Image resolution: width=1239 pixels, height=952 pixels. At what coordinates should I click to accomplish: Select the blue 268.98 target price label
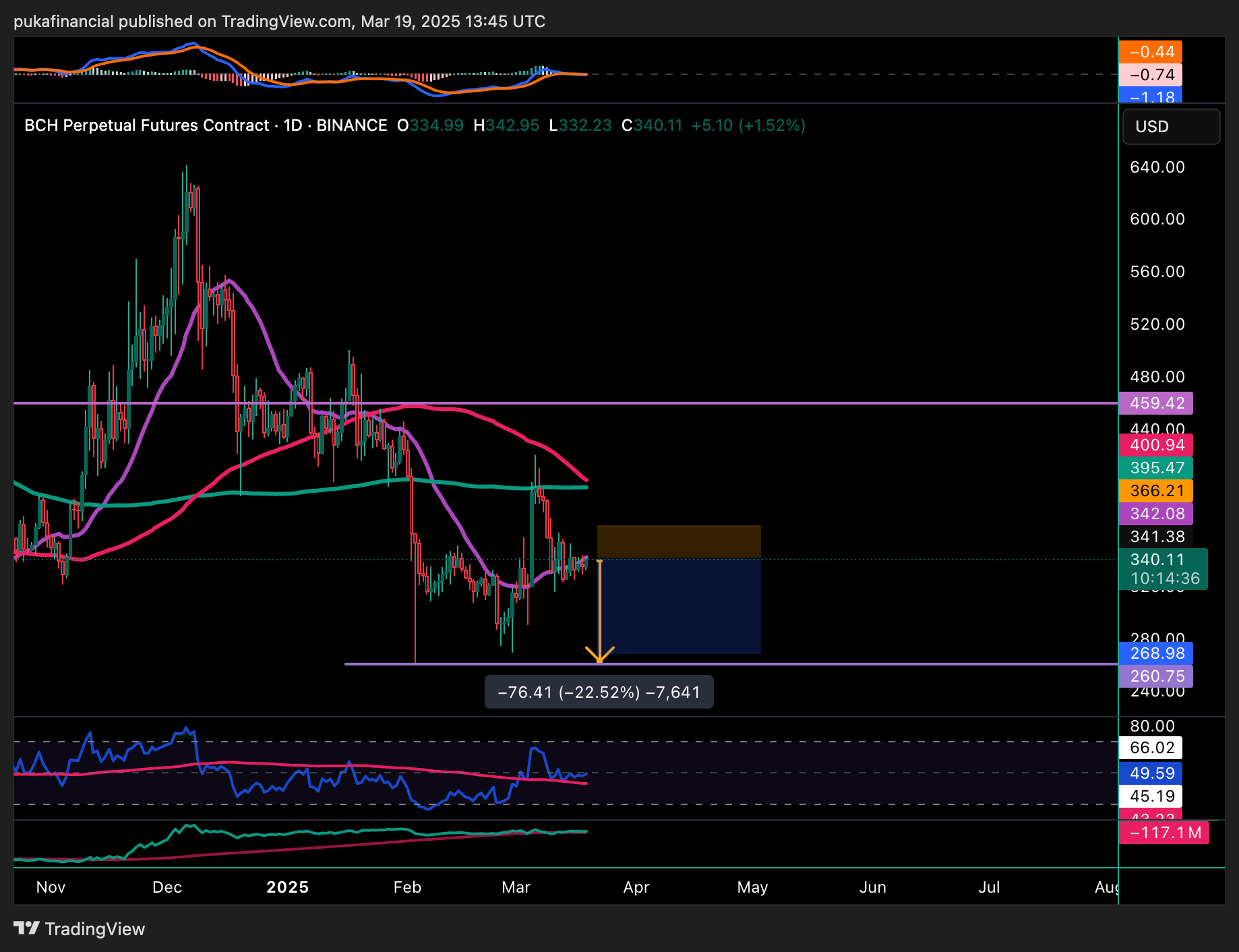(1155, 653)
